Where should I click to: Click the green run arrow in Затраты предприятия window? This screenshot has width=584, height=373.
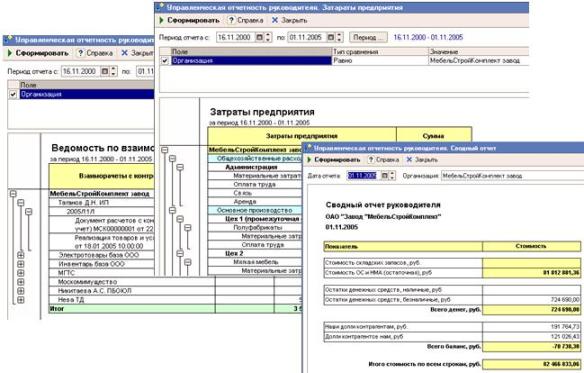162,20
